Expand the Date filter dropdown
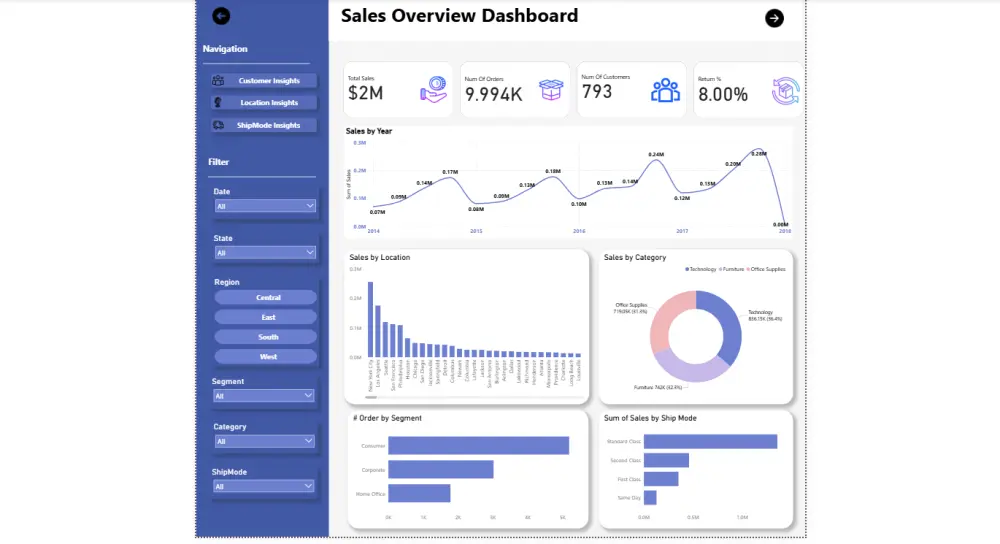The height and width of the screenshot is (544, 1000). pos(265,206)
